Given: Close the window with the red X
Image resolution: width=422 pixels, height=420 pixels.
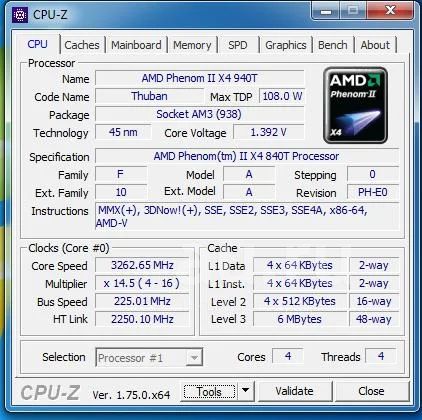Looking at the screenshot, I should [390, 11].
